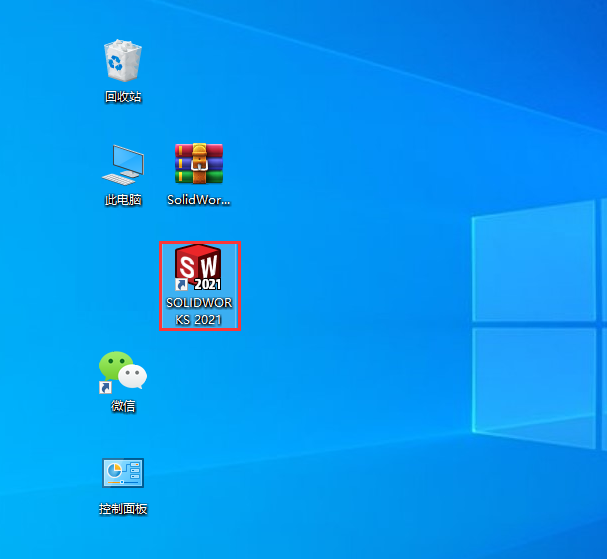The width and height of the screenshot is (607, 559).
Task: Click the "SOLIDWORKS 2021" label text
Action: [x=199, y=311]
